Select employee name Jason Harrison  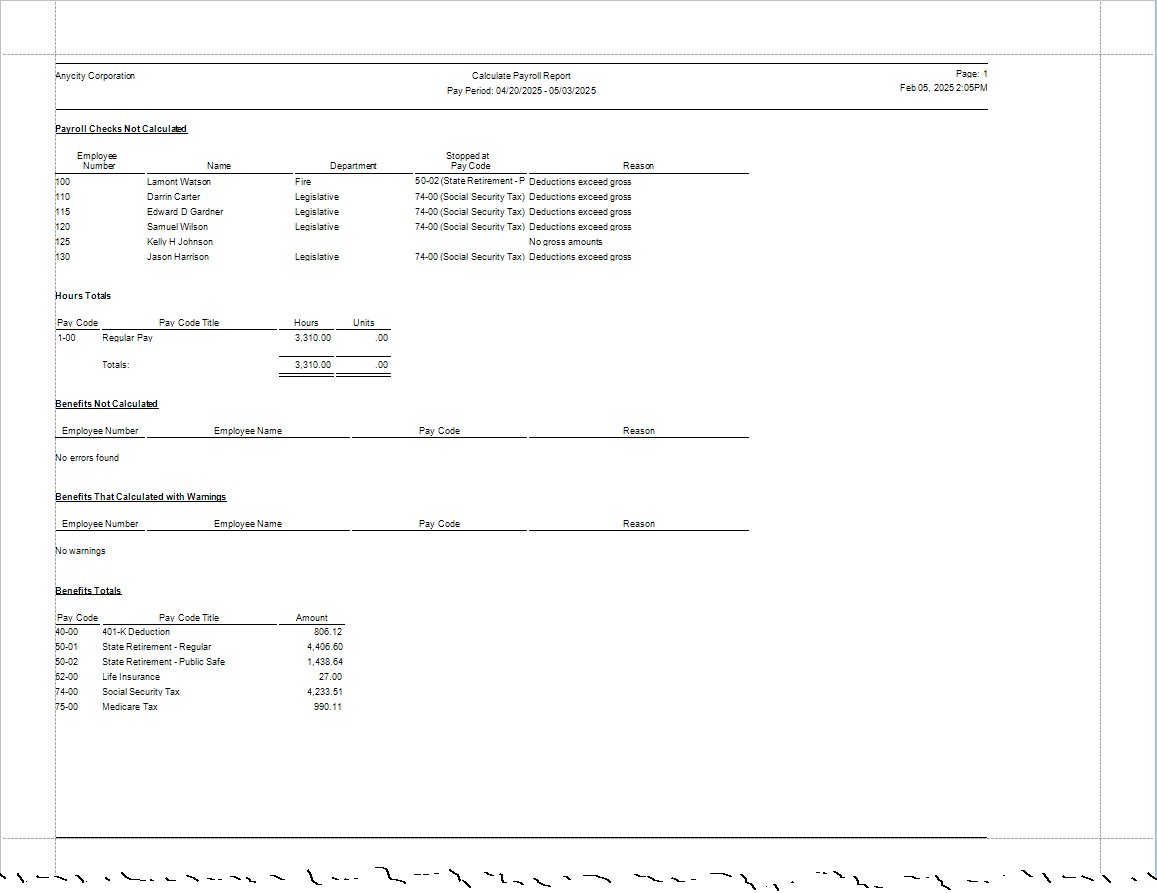[178, 257]
